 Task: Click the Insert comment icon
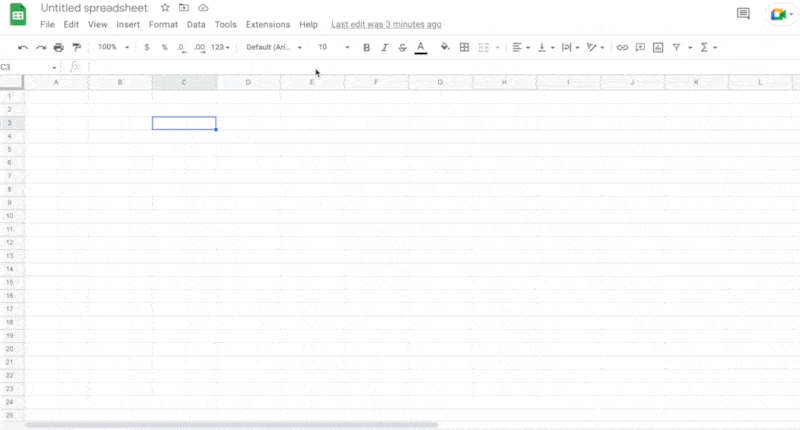tap(640, 47)
